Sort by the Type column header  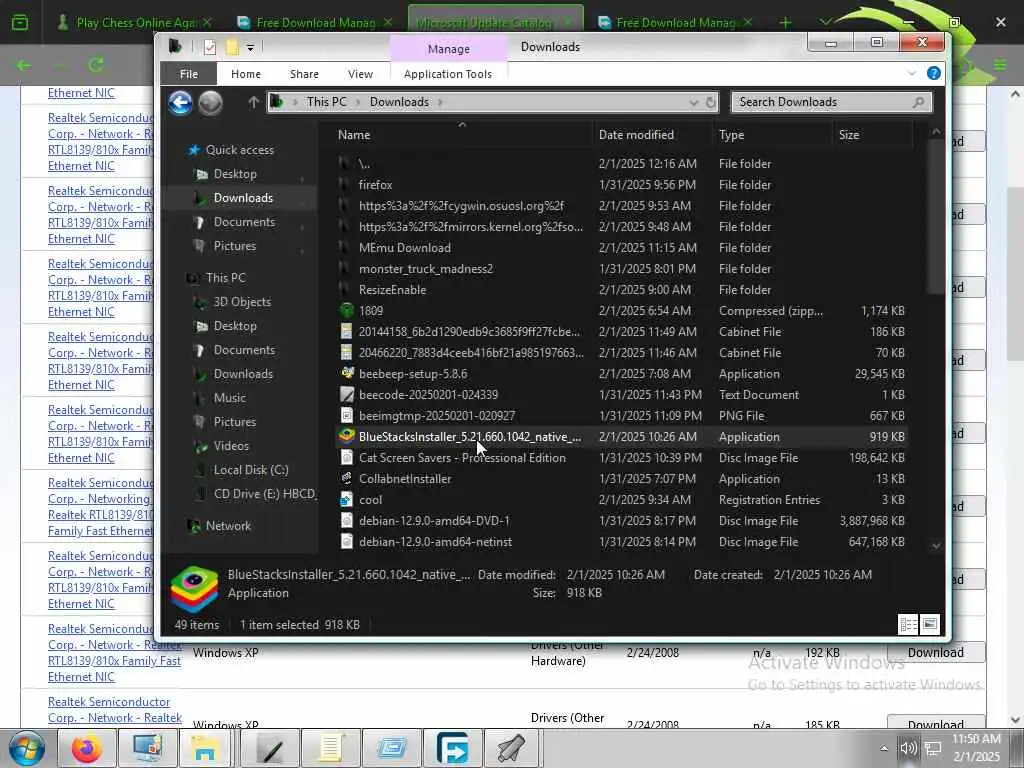(x=731, y=135)
